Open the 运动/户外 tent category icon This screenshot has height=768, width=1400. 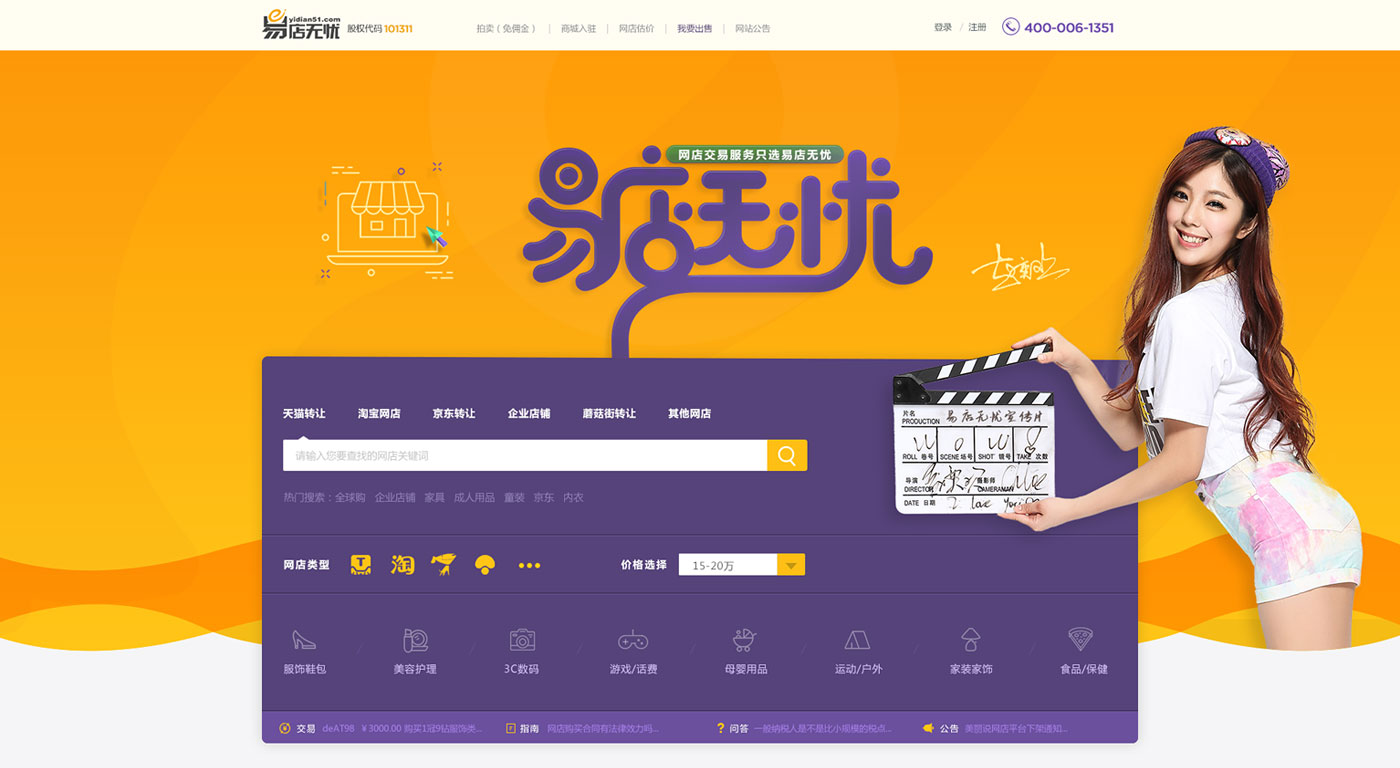(858, 640)
